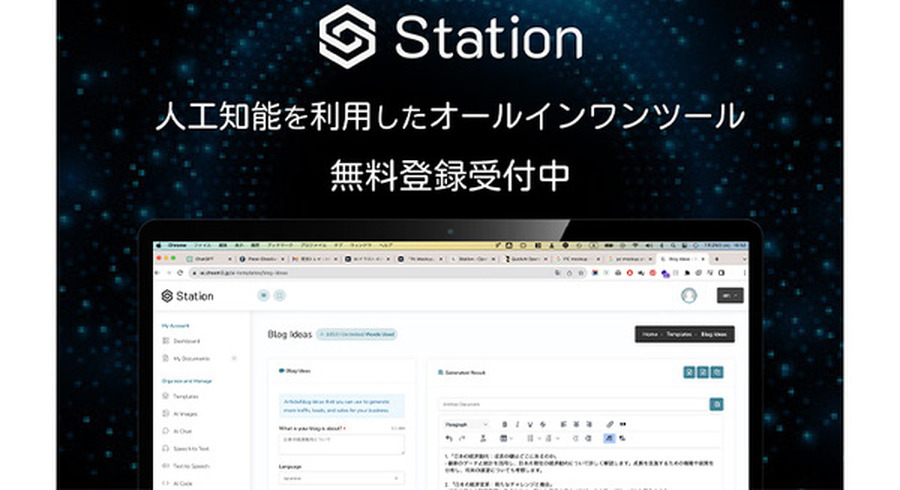Apply italic formatting in the editor toolbar
The image size is (900, 490).
click(x=518, y=424)
